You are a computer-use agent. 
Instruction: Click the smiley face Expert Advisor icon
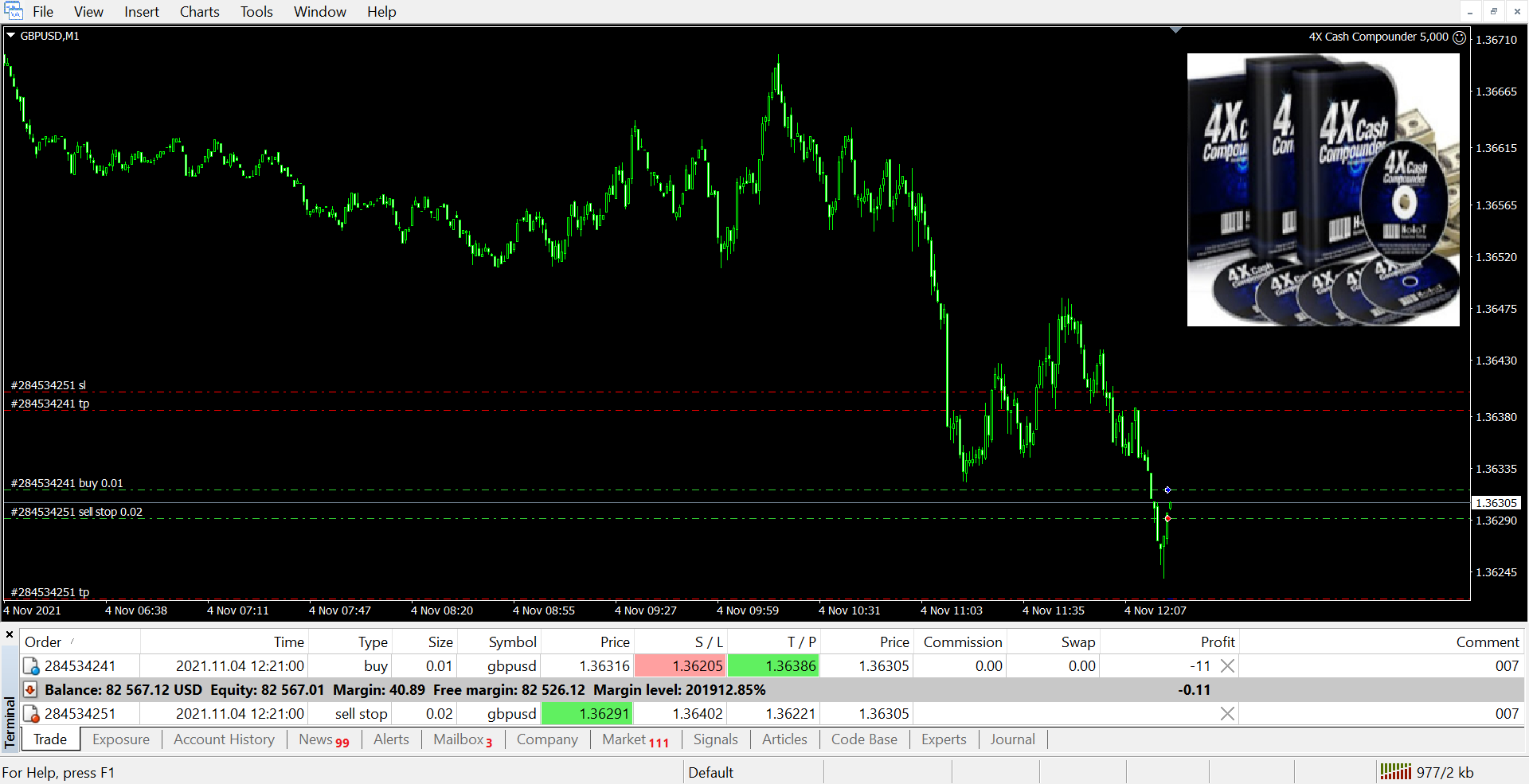click(1459, 37)
